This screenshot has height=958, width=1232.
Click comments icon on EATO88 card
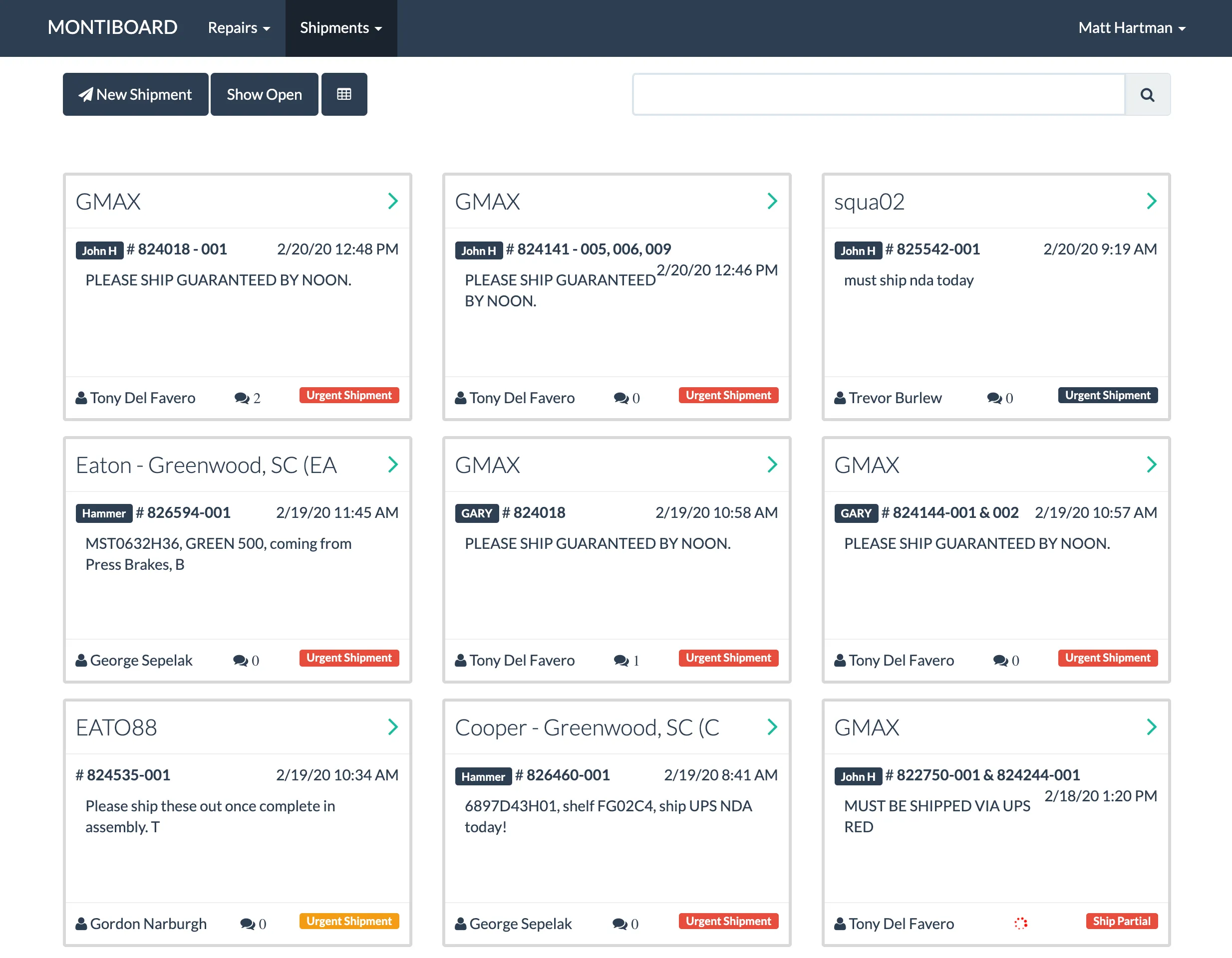point(248,924)
